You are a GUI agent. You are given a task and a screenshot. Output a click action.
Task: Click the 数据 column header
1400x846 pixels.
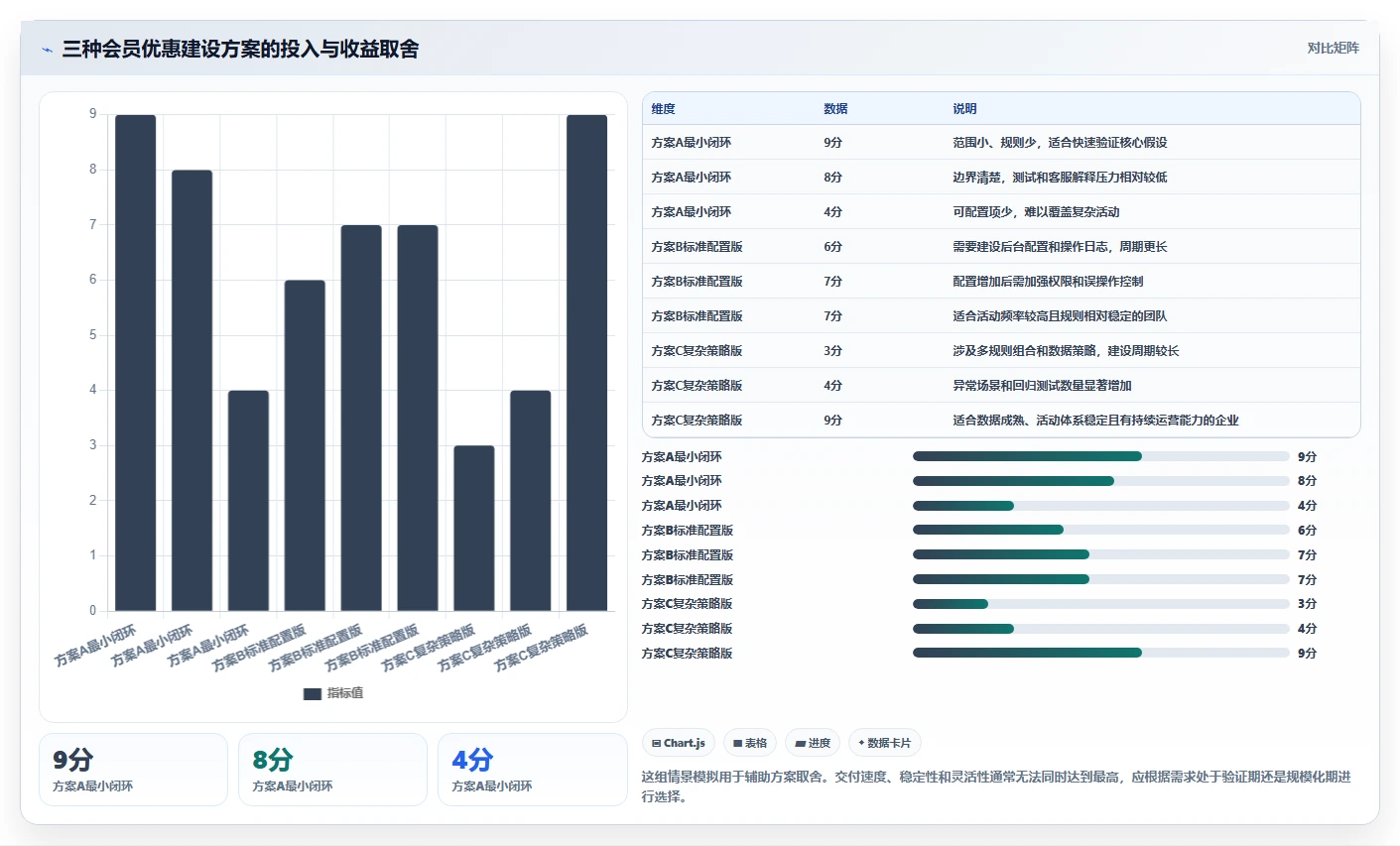click(835, 109)
